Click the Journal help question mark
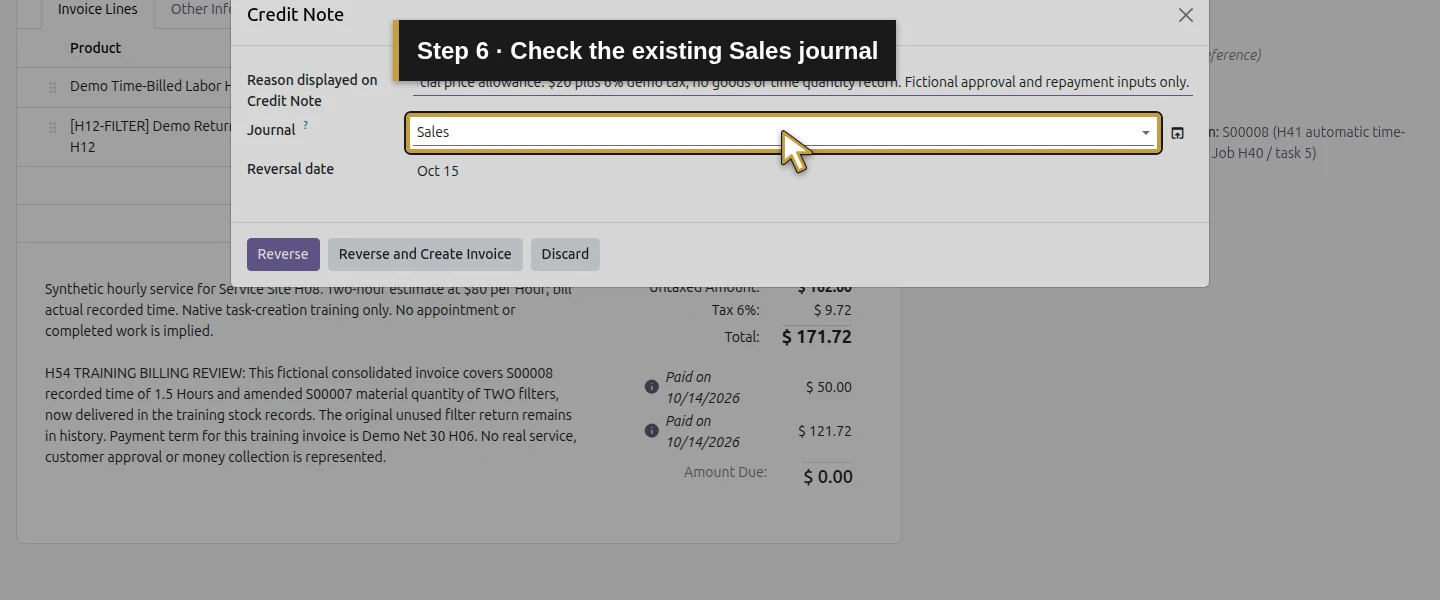 click(306, 126)
